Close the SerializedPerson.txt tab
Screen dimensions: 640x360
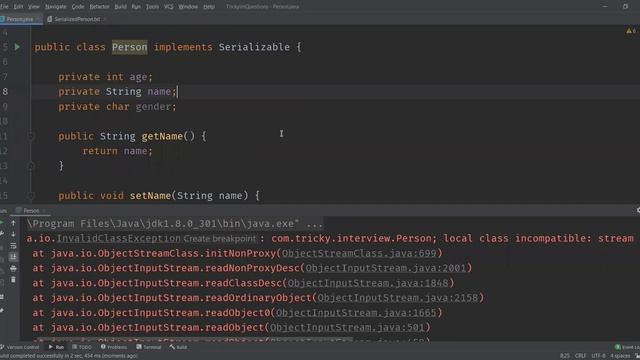(105, 19)
